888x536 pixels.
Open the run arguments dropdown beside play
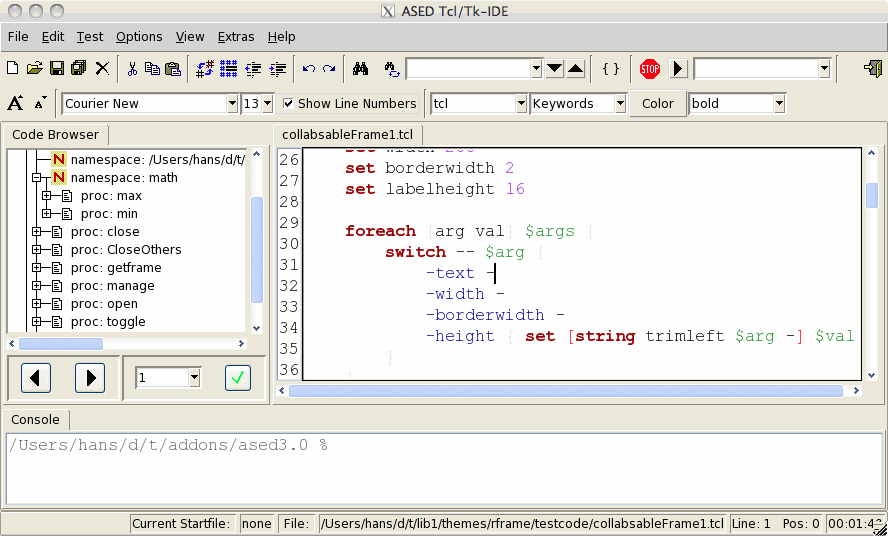(825, 69)
